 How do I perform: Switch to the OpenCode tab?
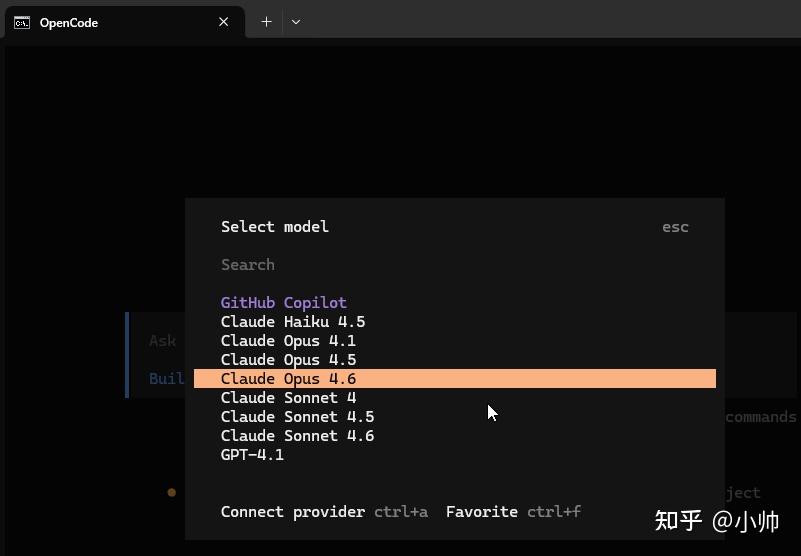point(125,22)
